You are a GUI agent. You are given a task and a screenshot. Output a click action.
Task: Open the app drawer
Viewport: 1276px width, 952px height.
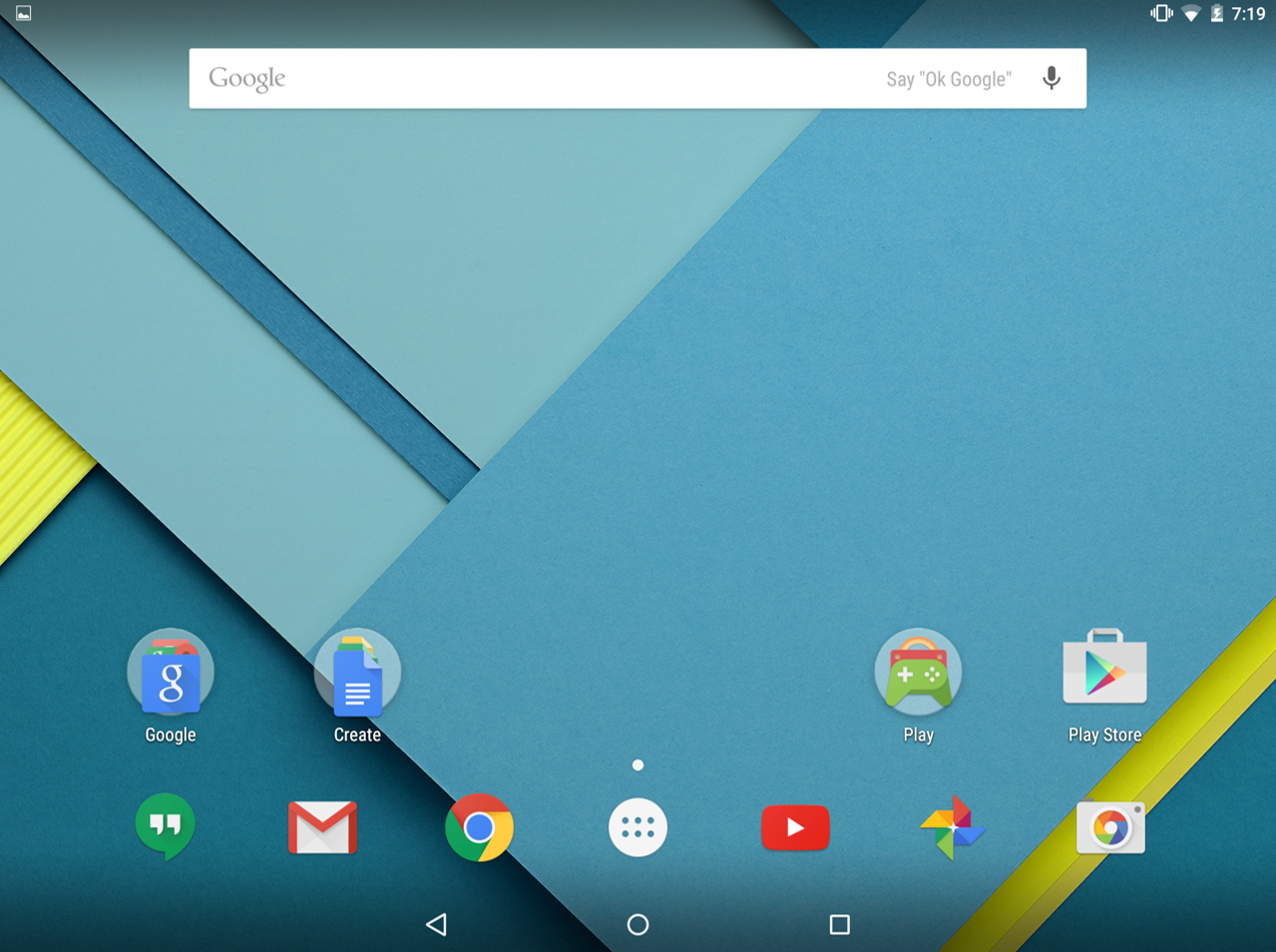coord(638,827)
